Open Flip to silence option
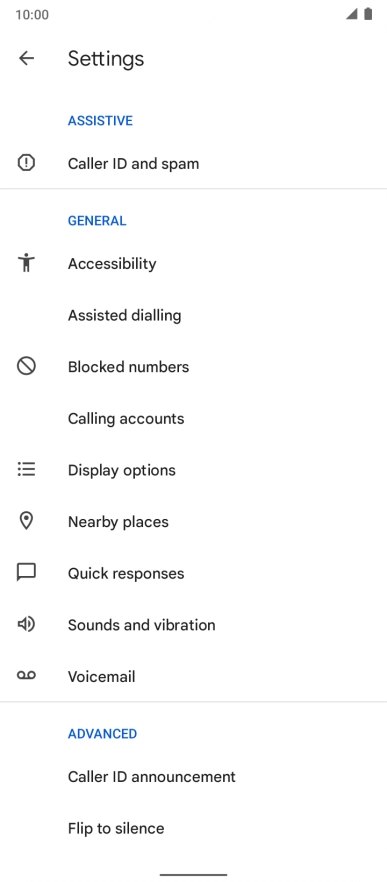This screenshot has height=882, width=387. pos(194,829)
